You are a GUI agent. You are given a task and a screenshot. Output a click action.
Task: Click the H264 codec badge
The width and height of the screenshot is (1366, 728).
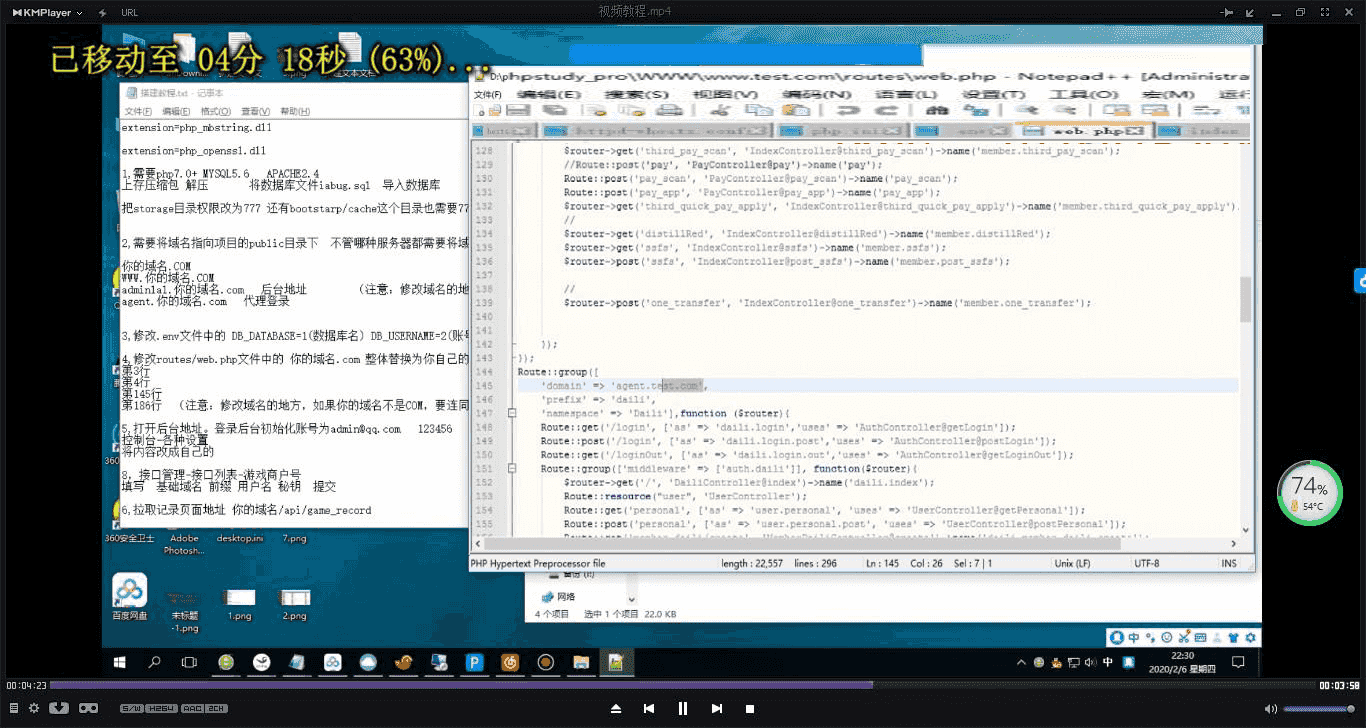[x=163, y=708]
